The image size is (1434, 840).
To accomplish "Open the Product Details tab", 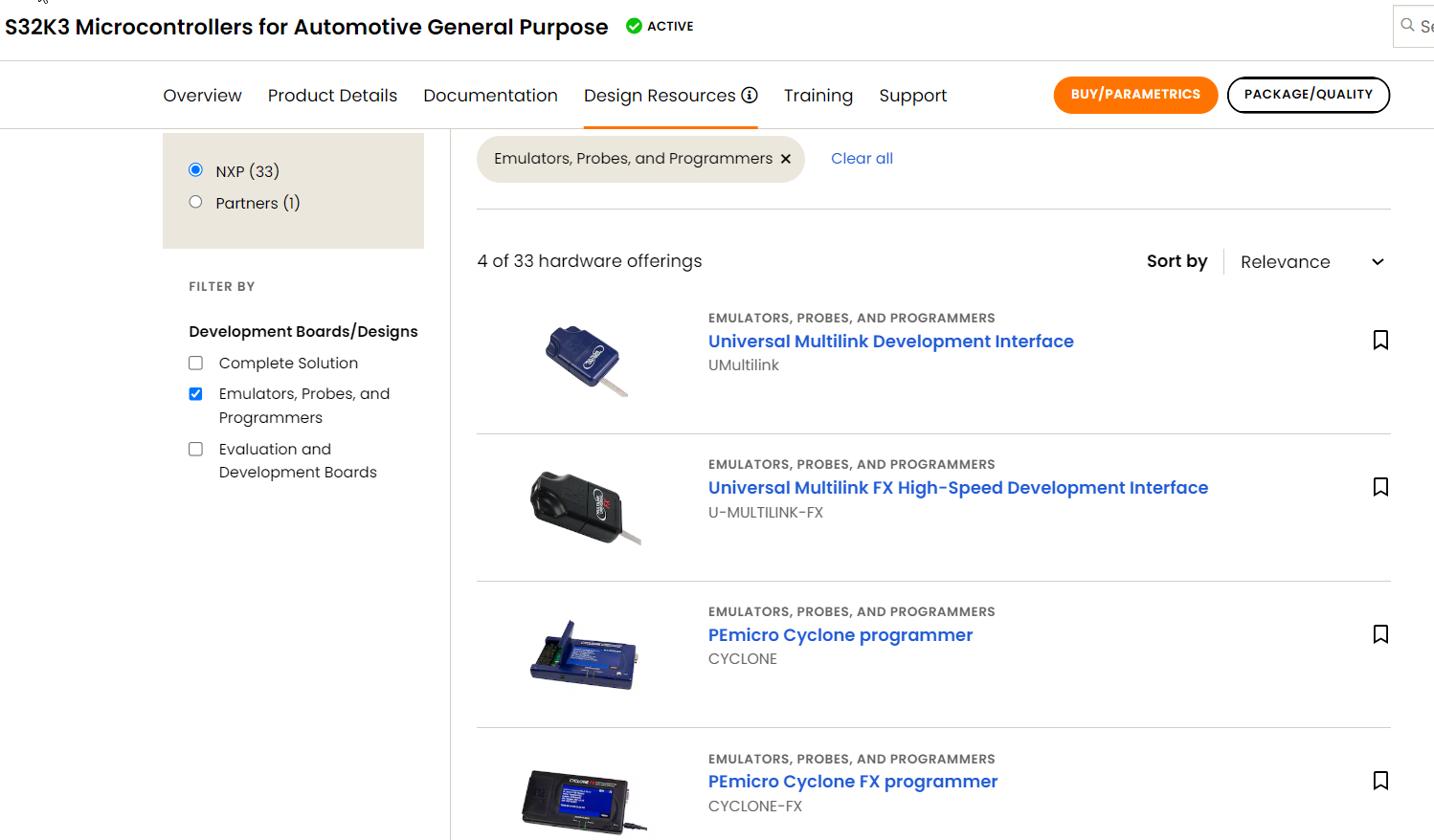I will [x=332, y=96].
